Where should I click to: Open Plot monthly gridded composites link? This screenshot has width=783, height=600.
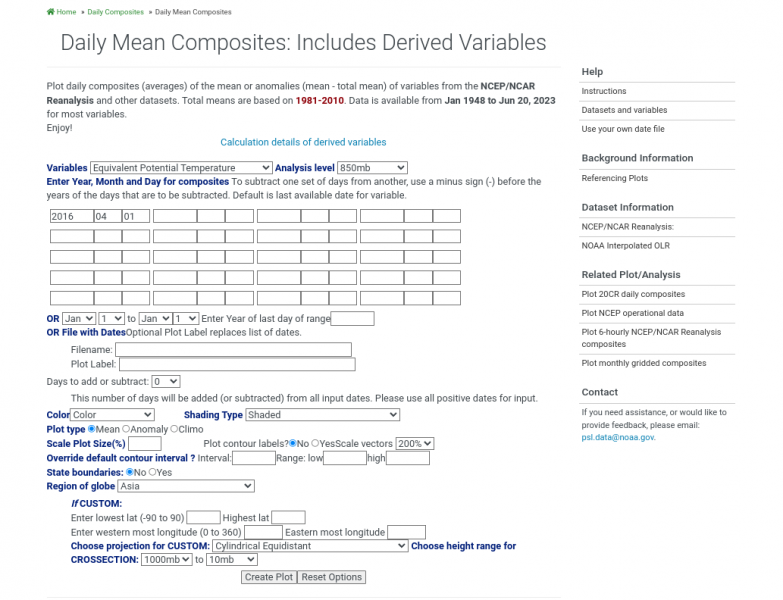(x=643, y=363)
